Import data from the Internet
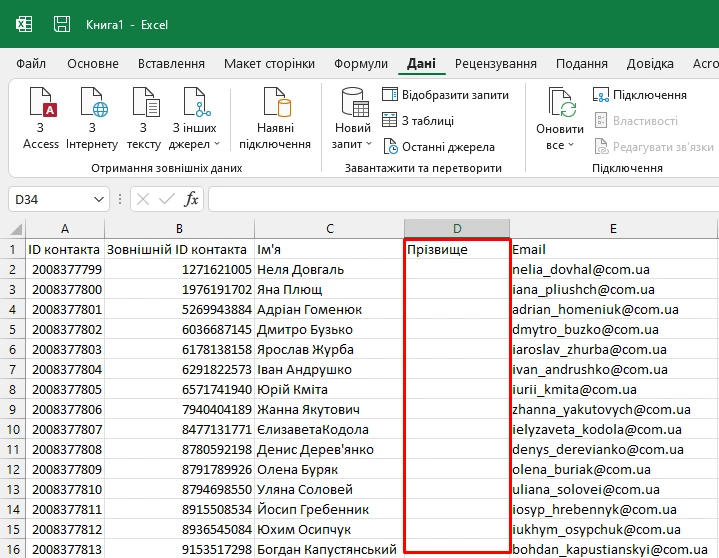This screenshot has width=719, height=558. click(x=91, y=120)
